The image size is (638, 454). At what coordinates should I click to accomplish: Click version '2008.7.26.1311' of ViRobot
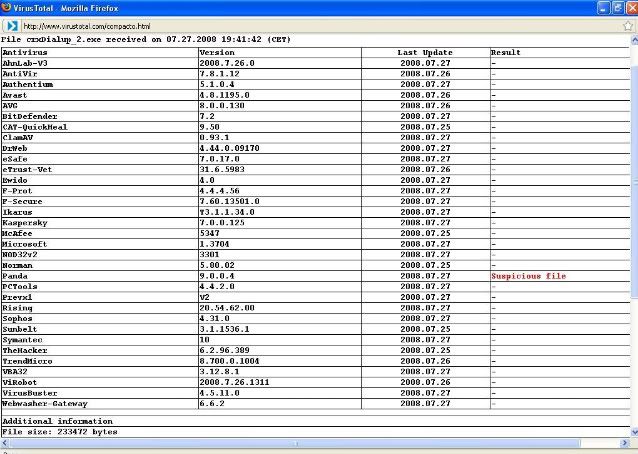pyautogui.click(x=234, y=382)
